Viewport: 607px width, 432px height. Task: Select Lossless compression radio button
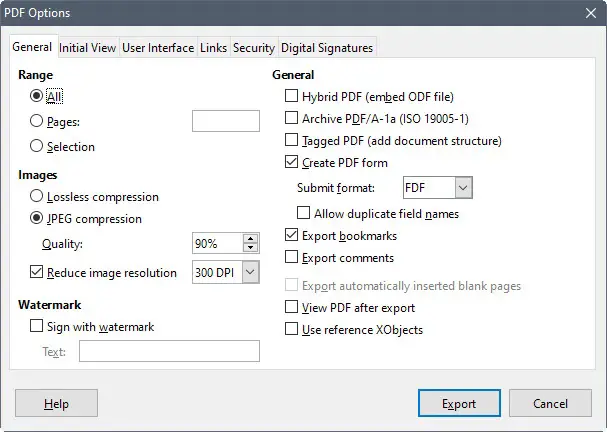point(37,197)
